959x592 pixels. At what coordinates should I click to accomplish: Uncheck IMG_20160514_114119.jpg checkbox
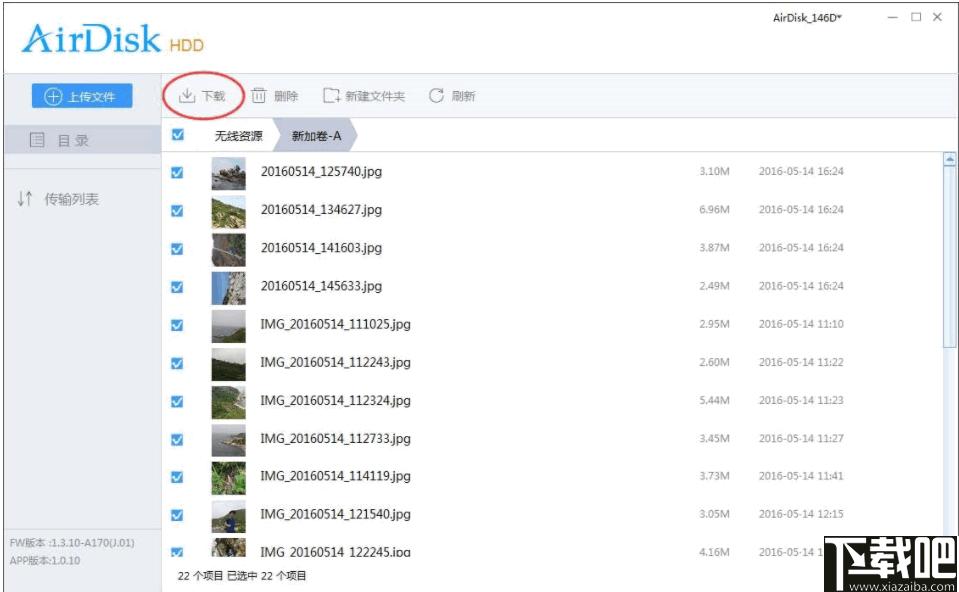[x=177, y=477]
